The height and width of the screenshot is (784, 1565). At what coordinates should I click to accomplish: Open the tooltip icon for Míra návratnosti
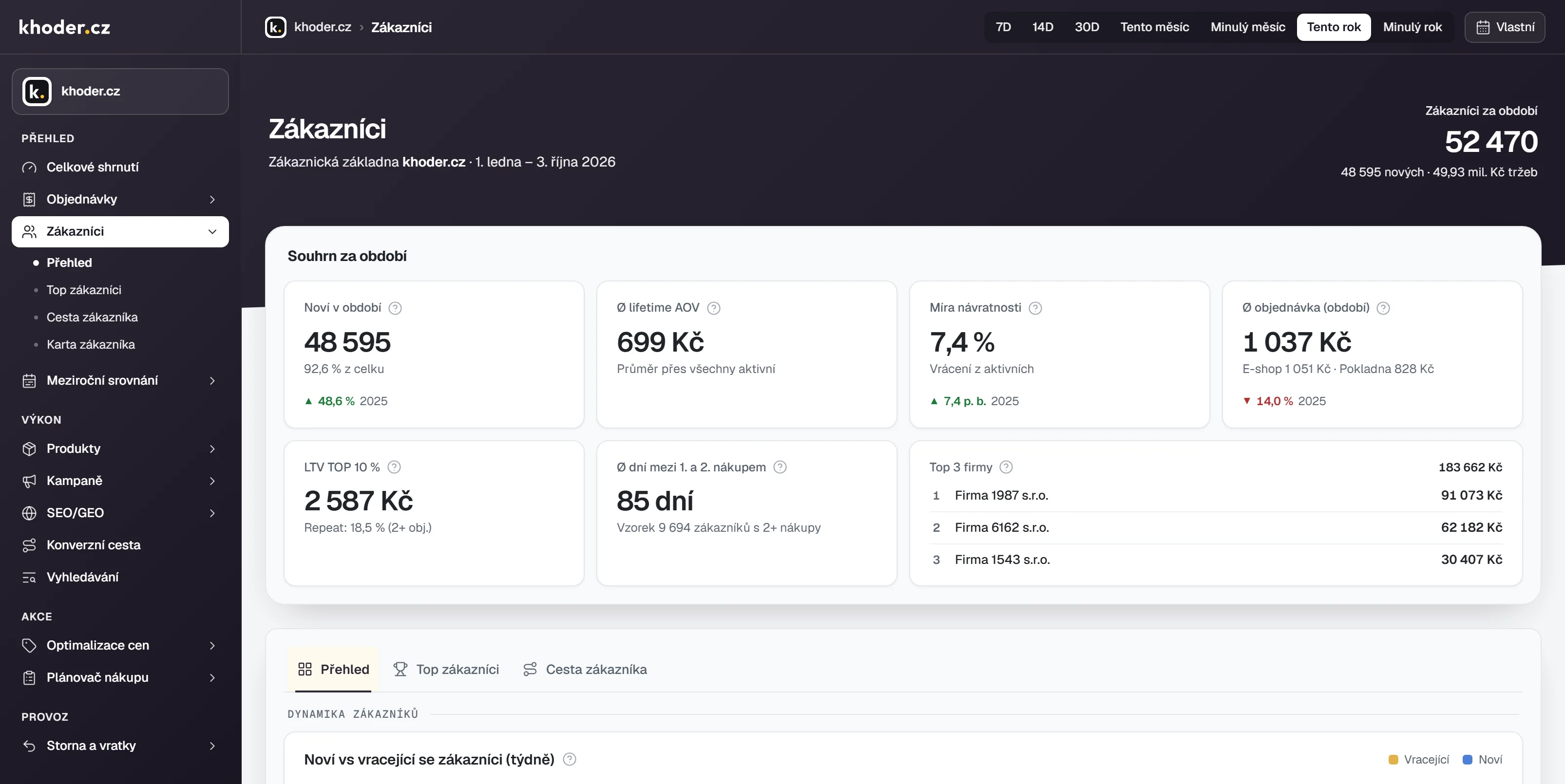(1035, 308)
